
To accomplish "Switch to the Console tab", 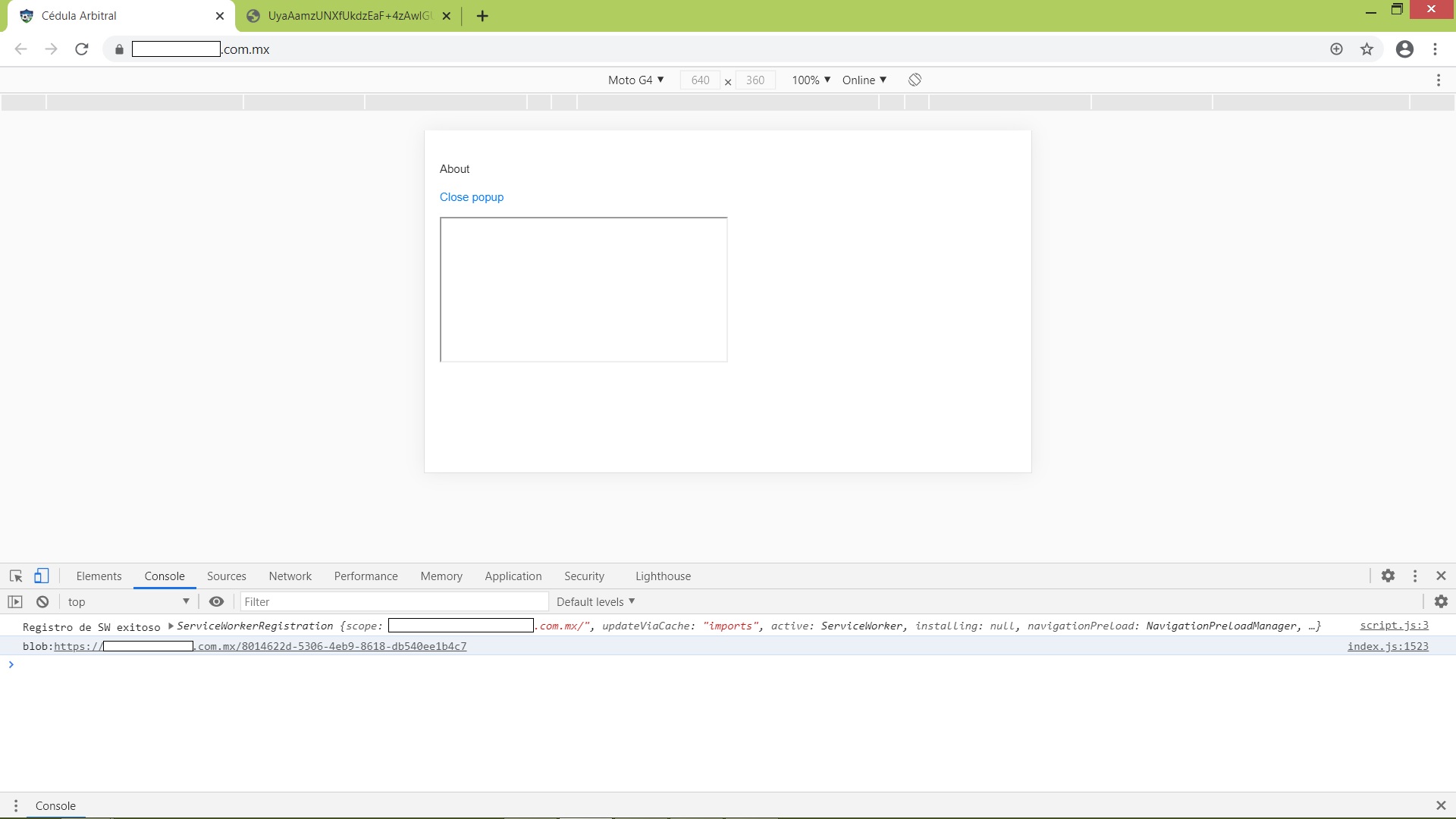I will click(165, 576).
